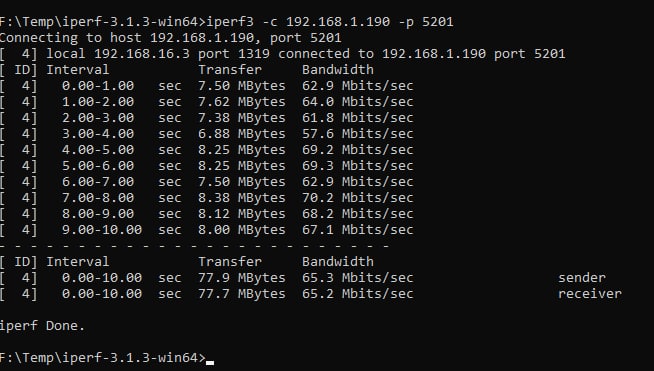Click the first Interval column header
Screen dimensions: 654x371
coord(78,70)
